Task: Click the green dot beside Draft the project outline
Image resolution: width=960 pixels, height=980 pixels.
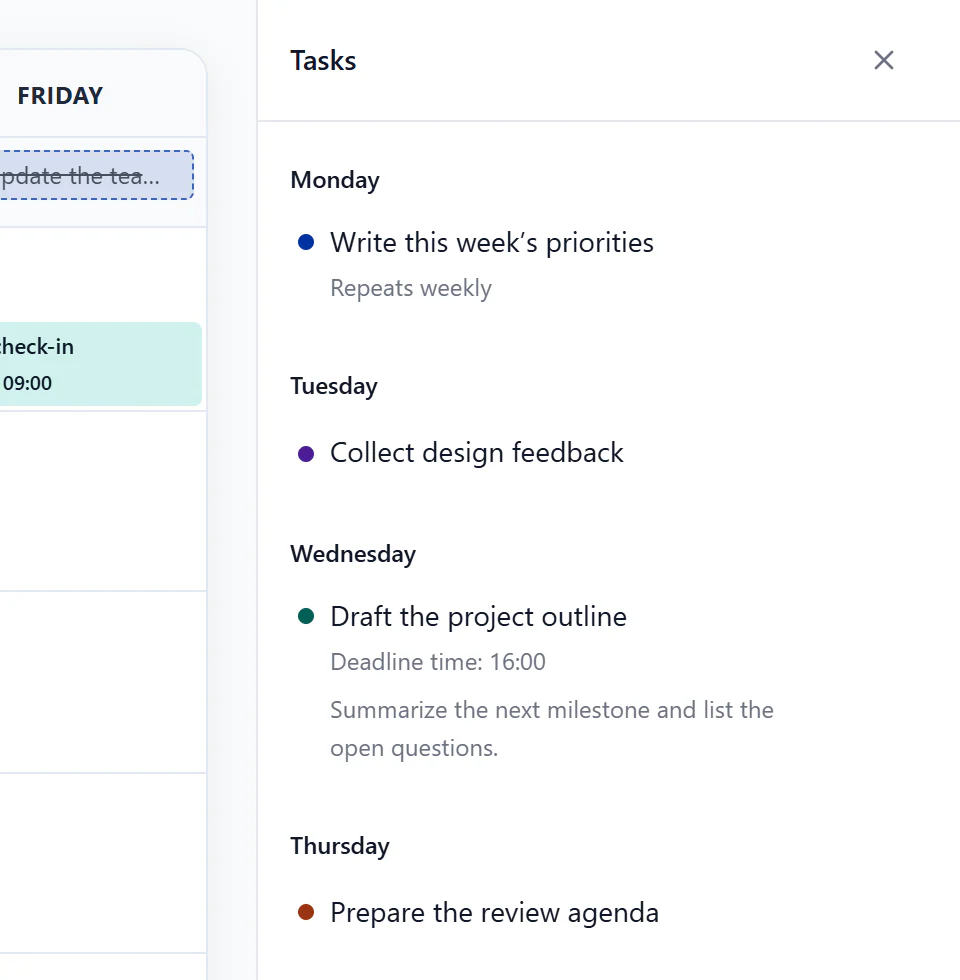Action: (x=306, y=616)
